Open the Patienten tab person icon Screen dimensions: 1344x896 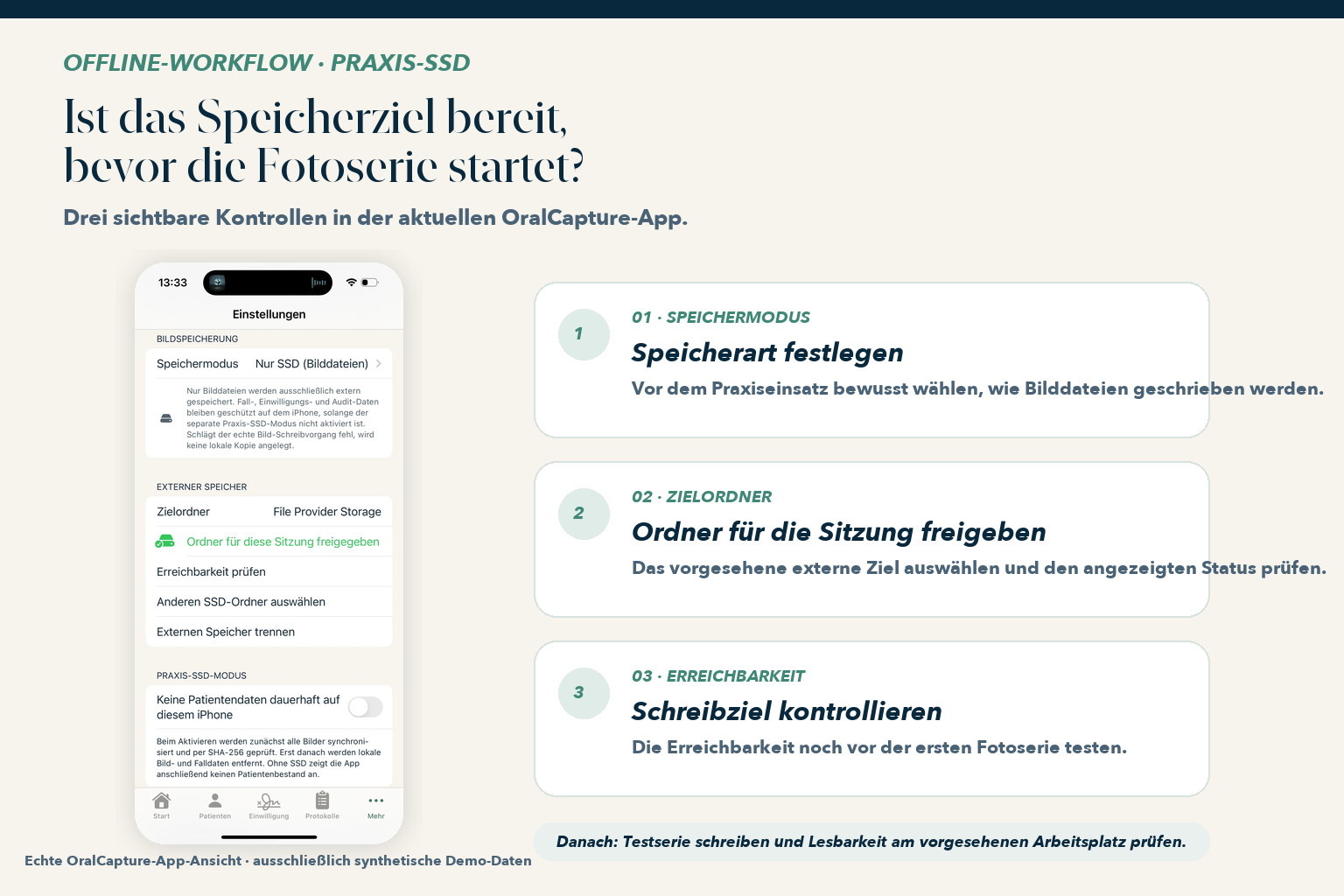[214, 801]
